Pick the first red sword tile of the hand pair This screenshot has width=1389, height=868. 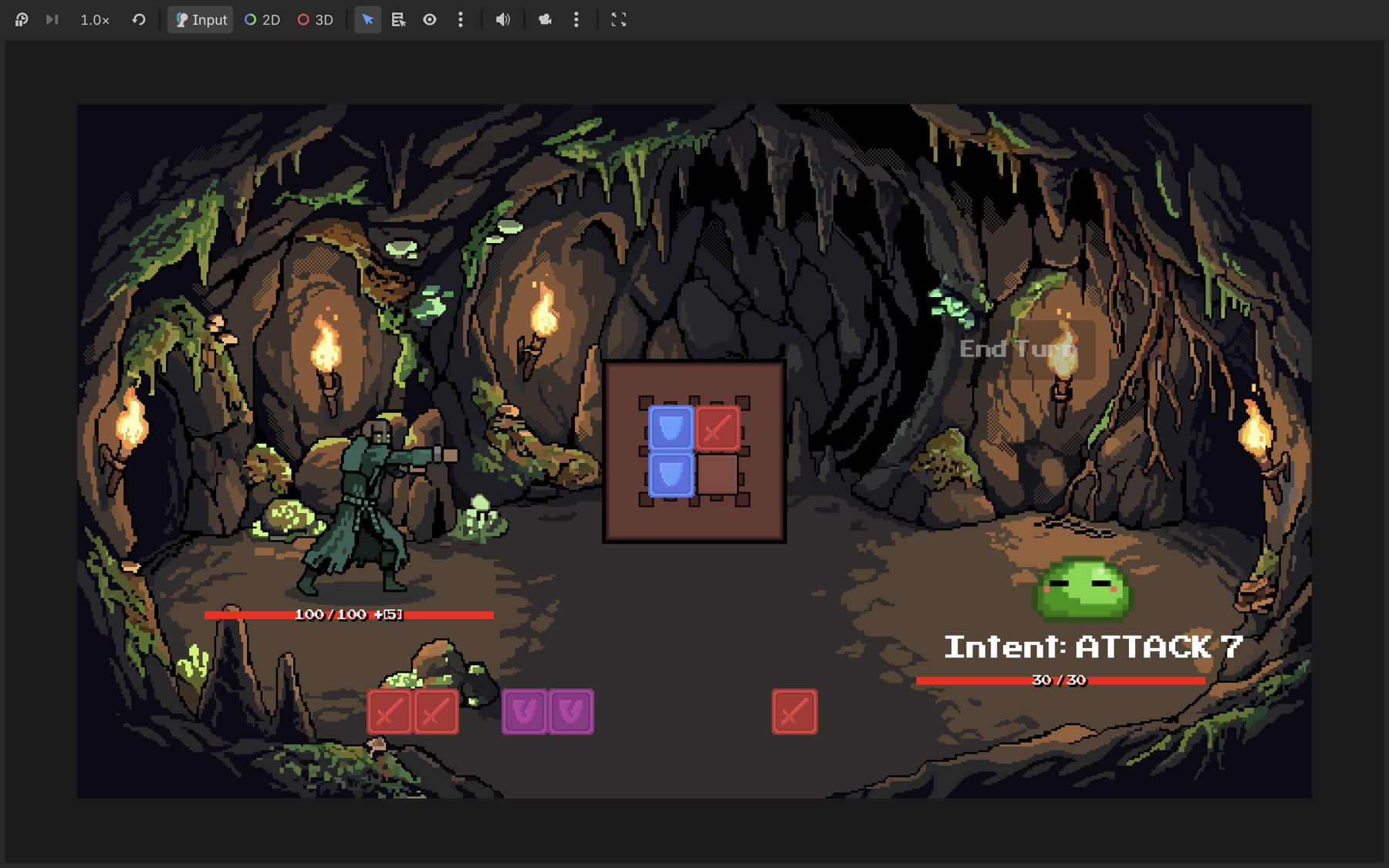pyautogui.click(x=390, y=711)
